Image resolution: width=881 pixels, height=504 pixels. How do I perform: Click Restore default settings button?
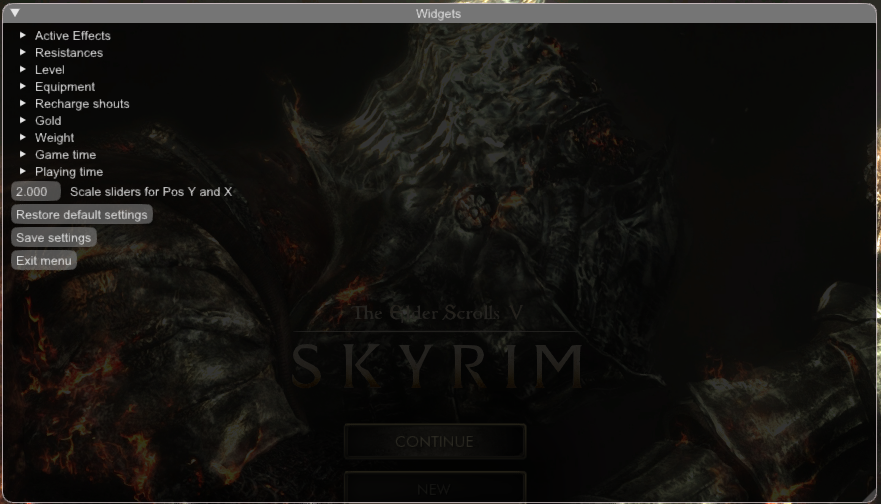(81, 215)
